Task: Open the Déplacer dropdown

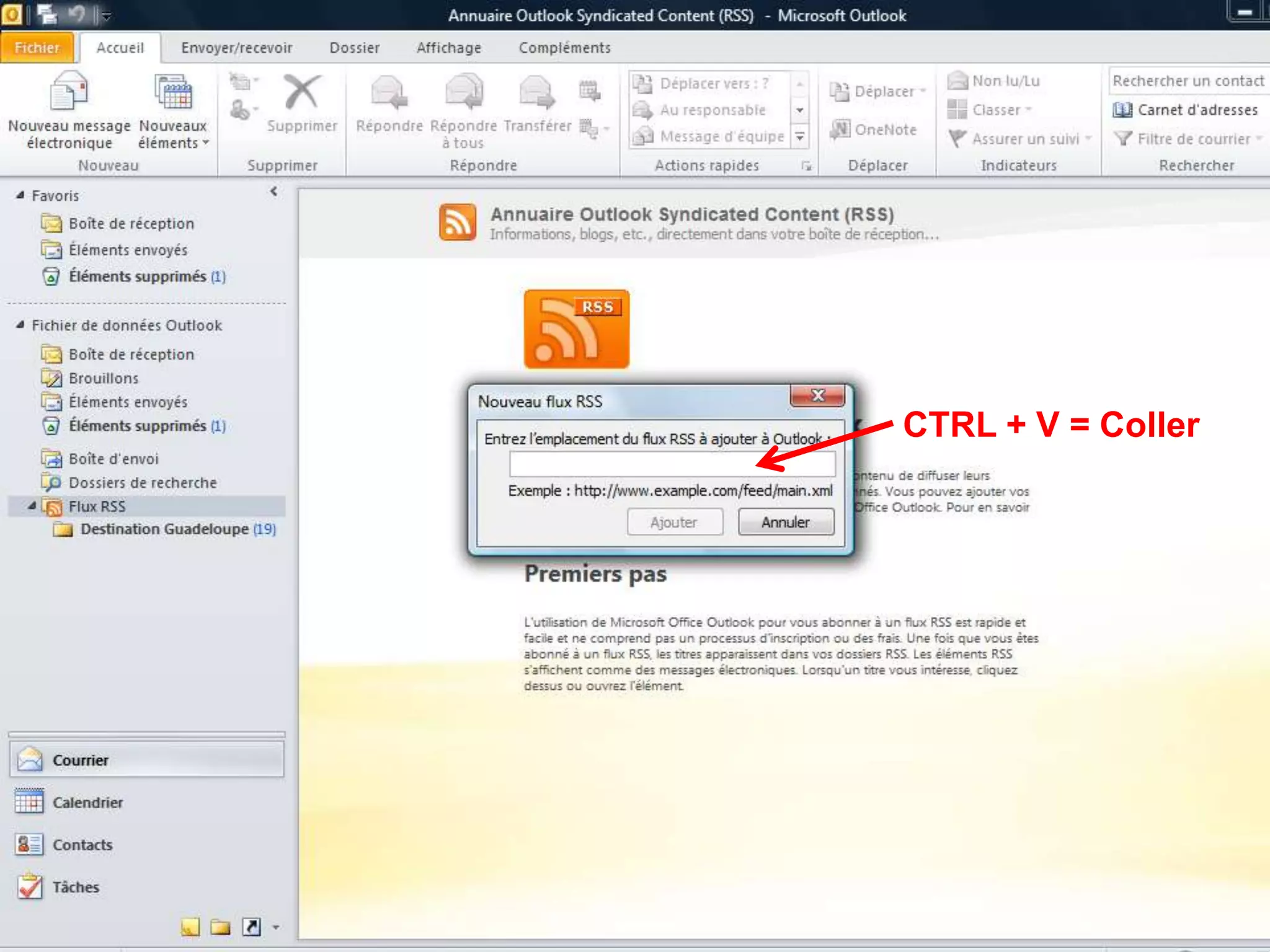Action: pyautogui.click(x=878, y=92)
